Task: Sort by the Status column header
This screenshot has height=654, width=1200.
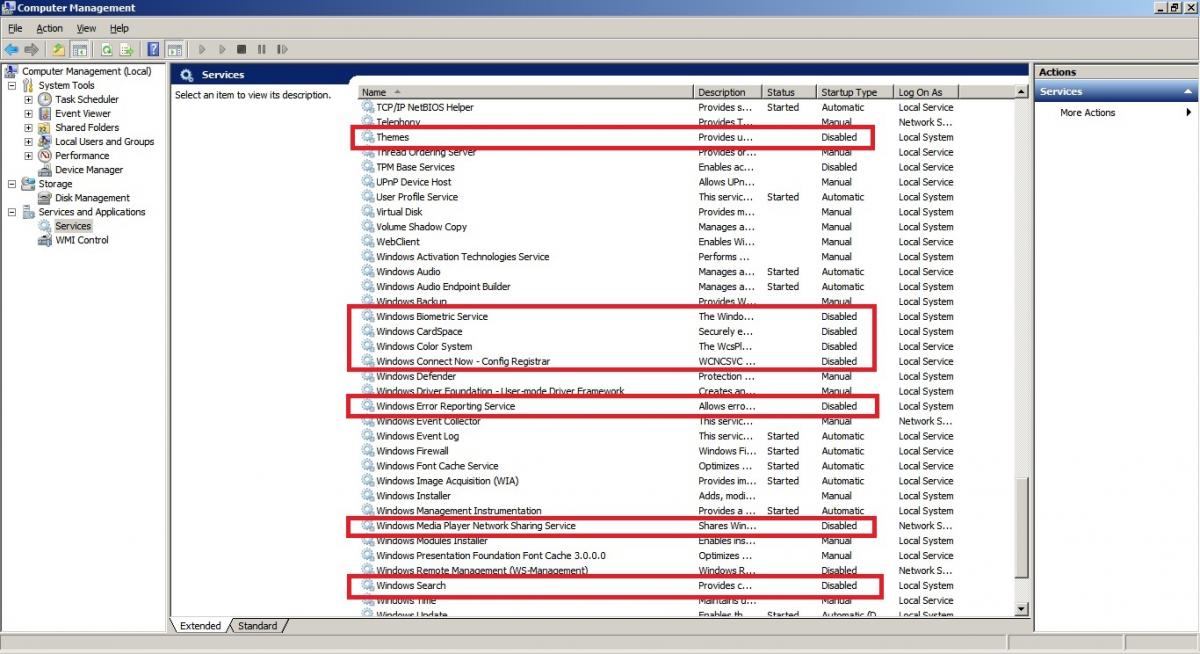Action: point(789,92)
